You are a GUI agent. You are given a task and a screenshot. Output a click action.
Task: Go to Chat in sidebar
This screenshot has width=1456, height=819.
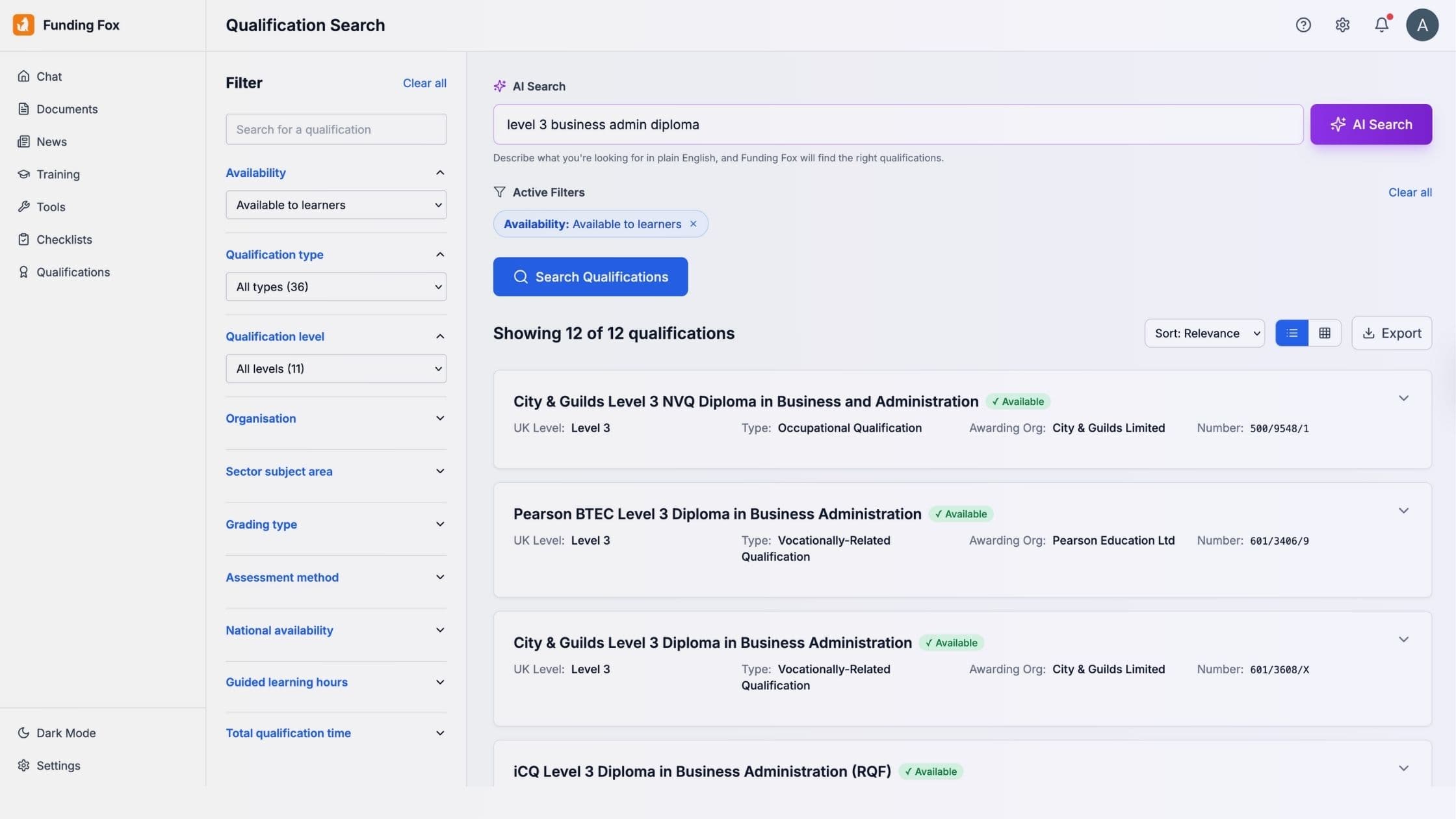[x=40, y=76]
